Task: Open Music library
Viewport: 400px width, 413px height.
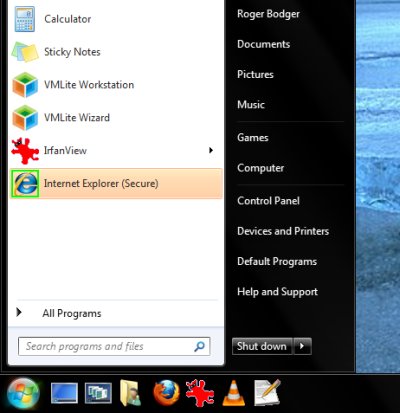Action: click(251, 105)
